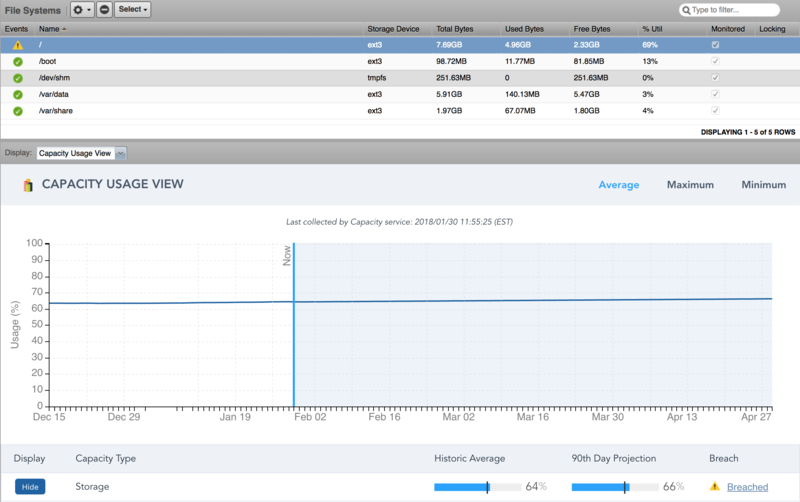Sort by Free Bytes column header
Viewport: 800px width, 502px height.
(591, 29)
